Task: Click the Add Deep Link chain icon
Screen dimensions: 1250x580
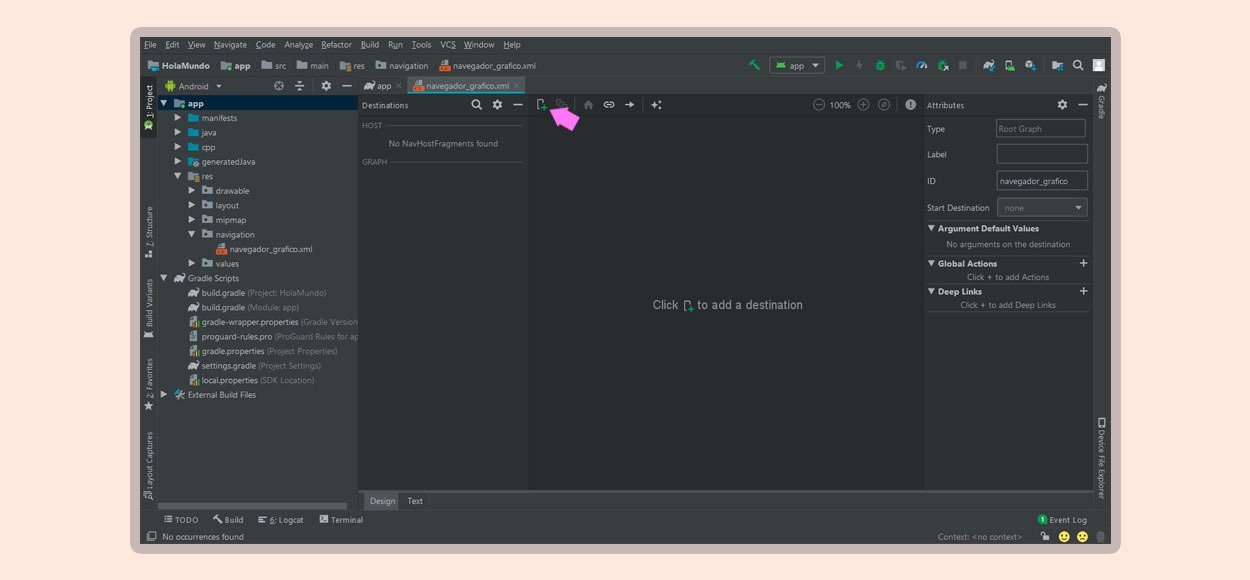Action: coord(609,105)
